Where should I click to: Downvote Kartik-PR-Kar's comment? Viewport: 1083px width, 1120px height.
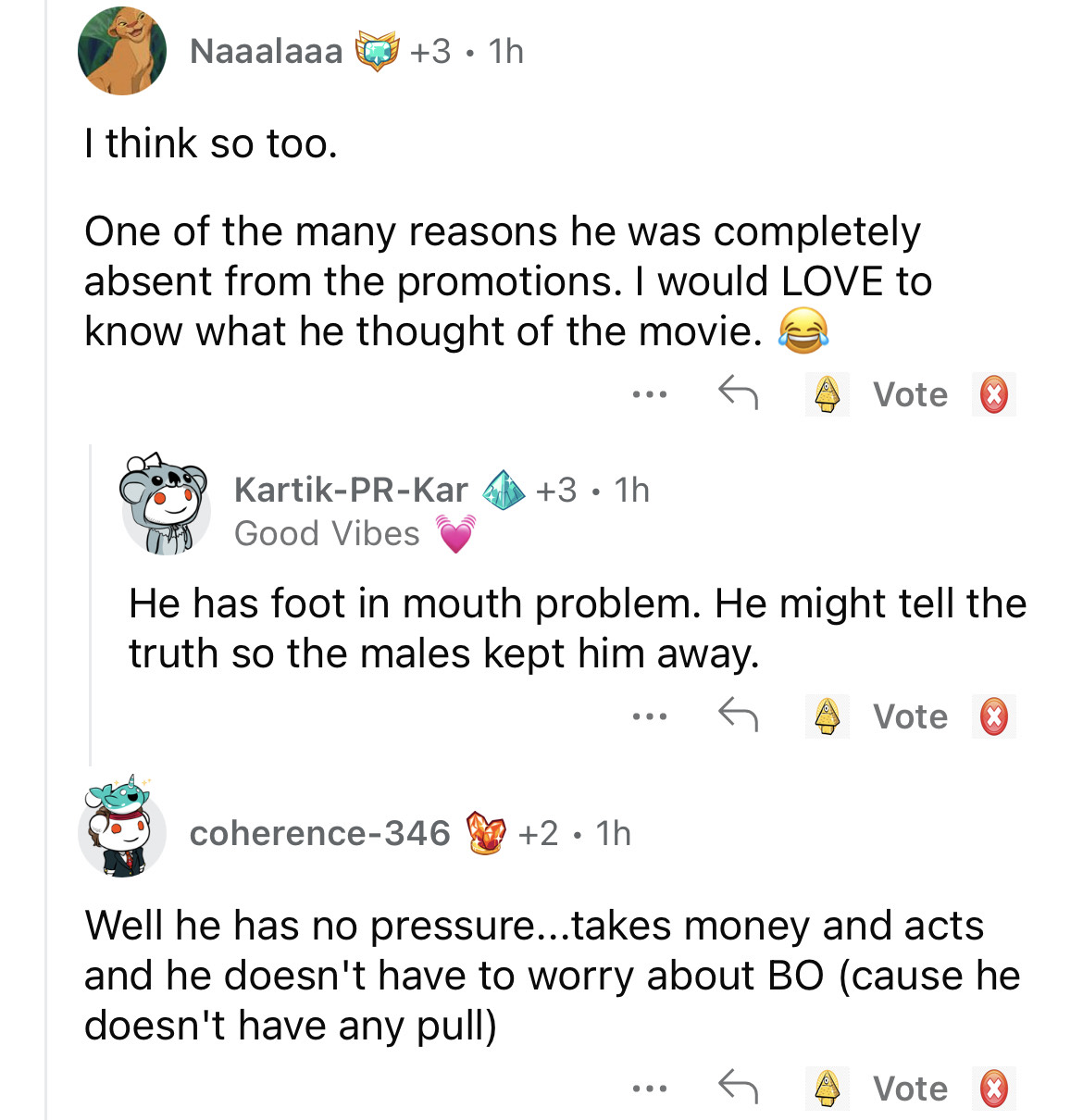[993, 716]
